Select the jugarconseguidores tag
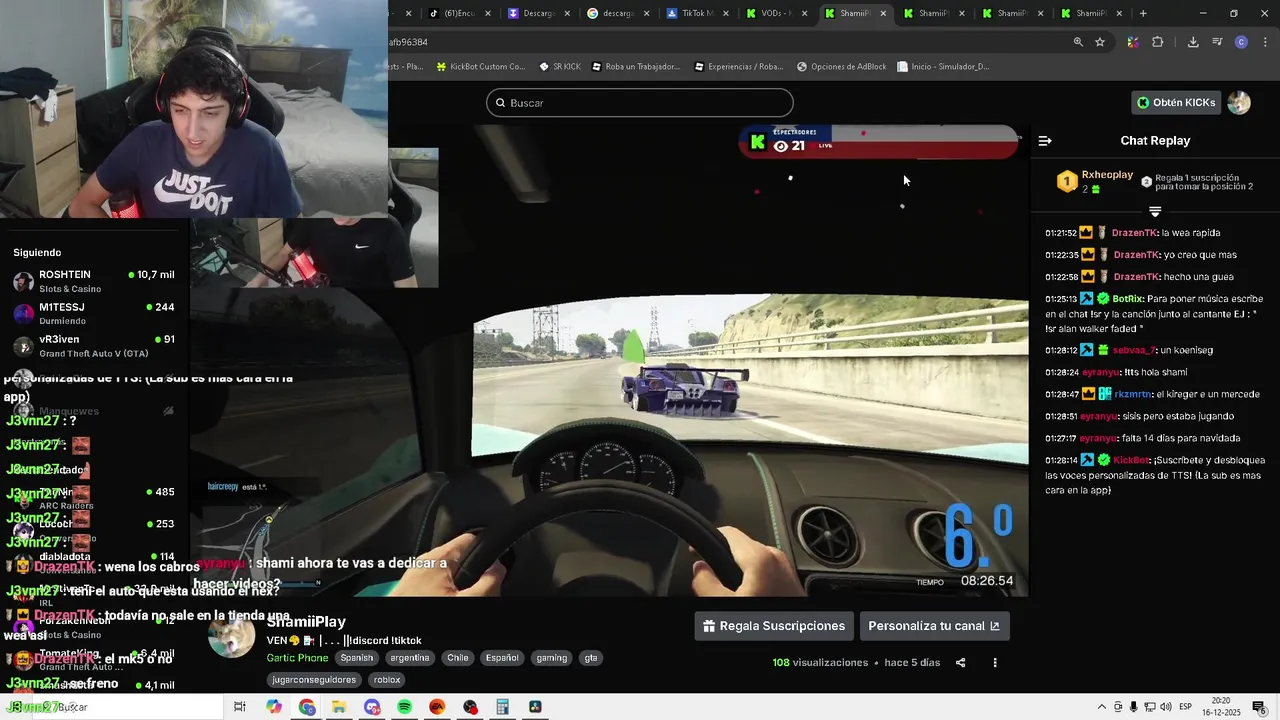Viewport: 1280px width, 720px height. 314,680
